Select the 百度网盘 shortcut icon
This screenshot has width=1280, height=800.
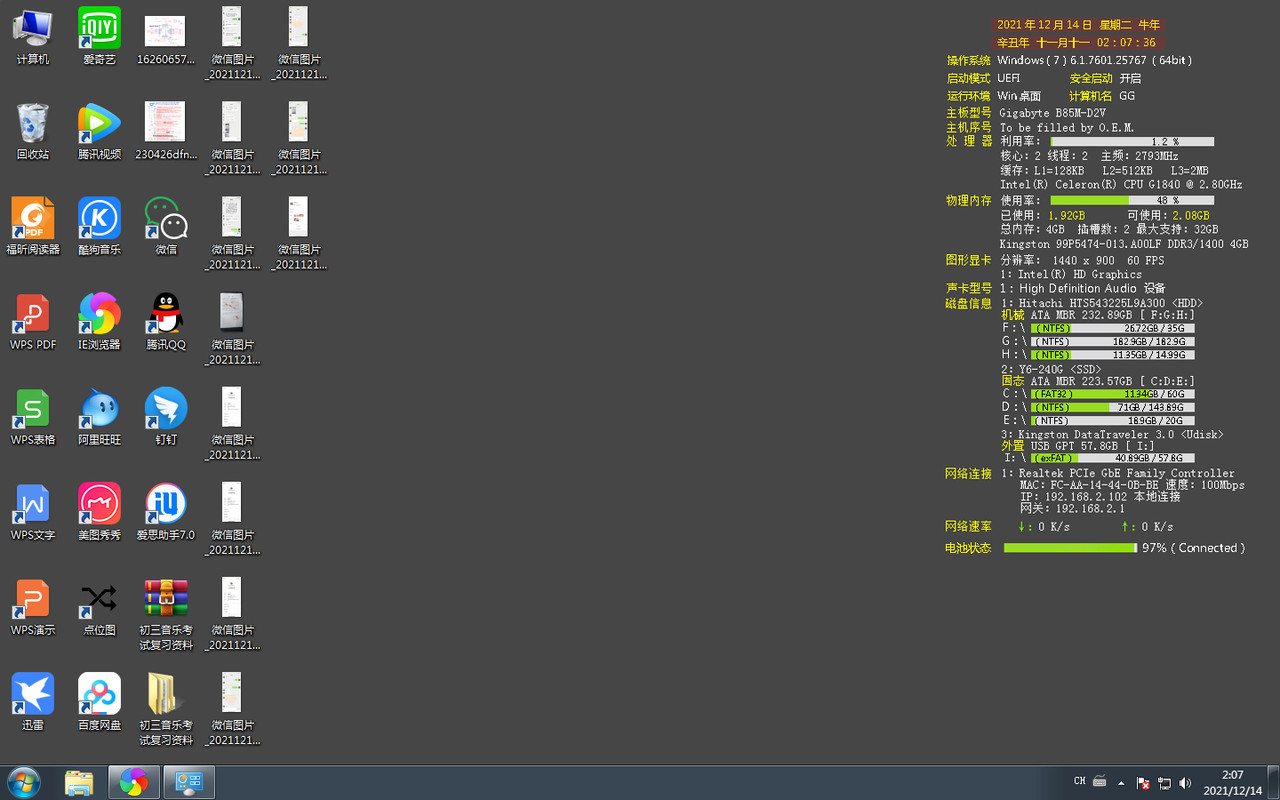[x=99, y=702]
